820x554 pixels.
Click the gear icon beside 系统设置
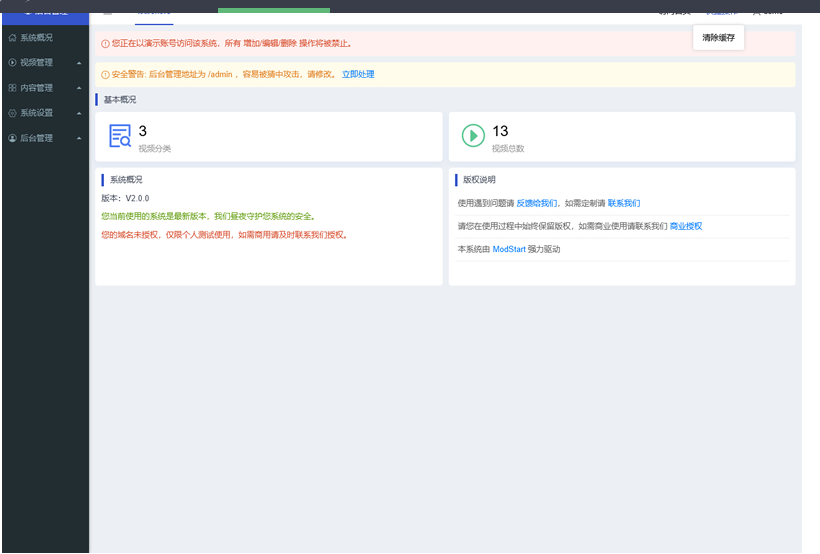click(x=12, y=113)
